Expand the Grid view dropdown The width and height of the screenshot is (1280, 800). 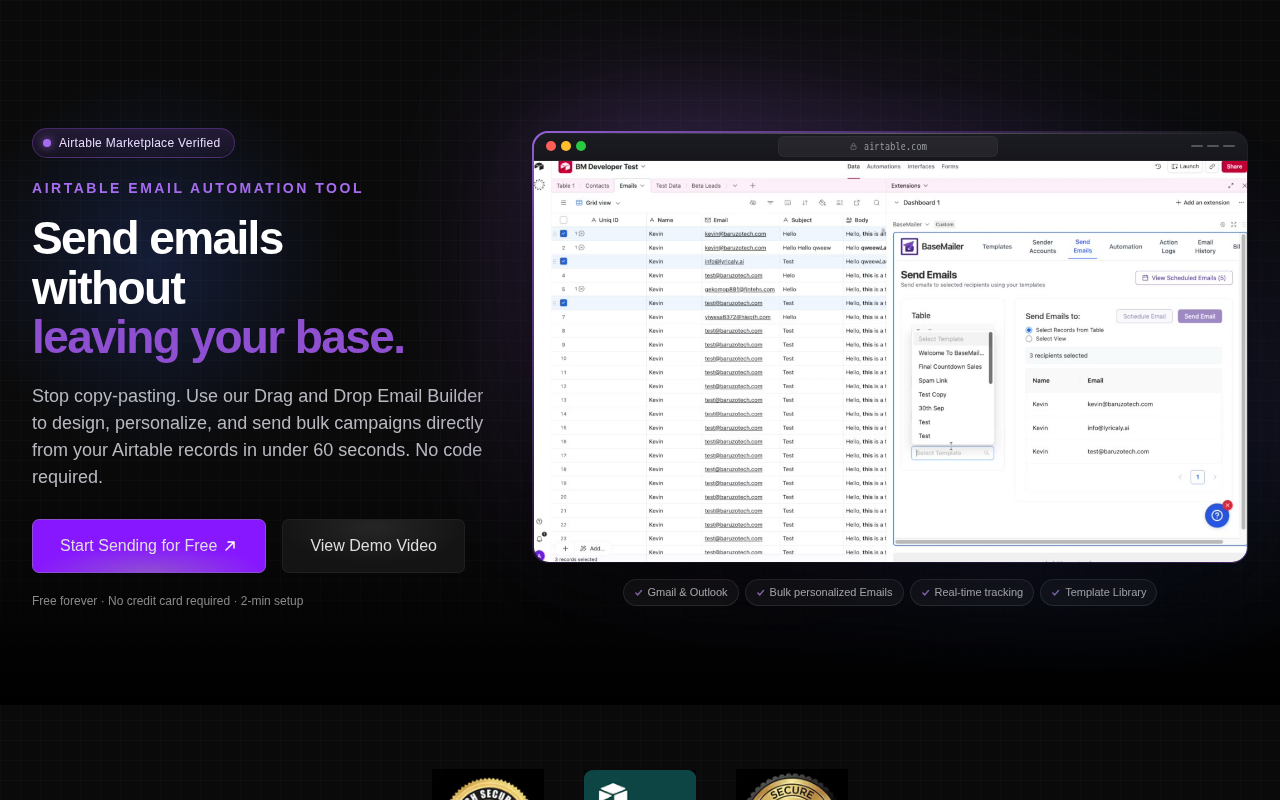point(598,203)
